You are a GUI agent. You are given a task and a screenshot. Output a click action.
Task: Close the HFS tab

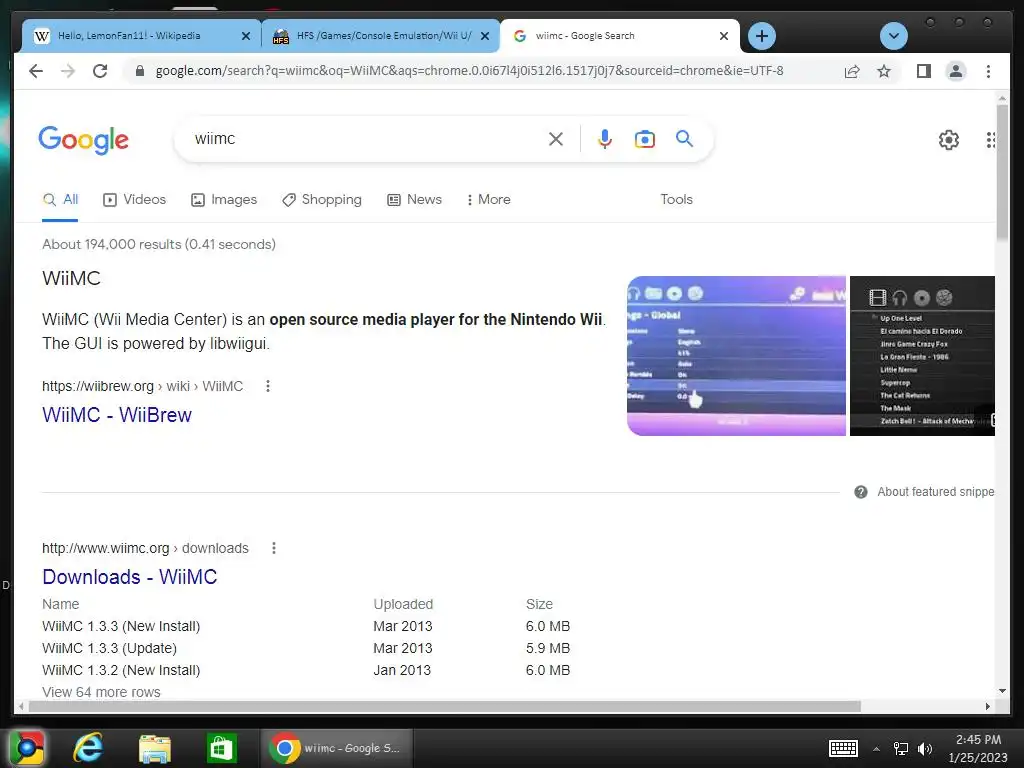485,36
